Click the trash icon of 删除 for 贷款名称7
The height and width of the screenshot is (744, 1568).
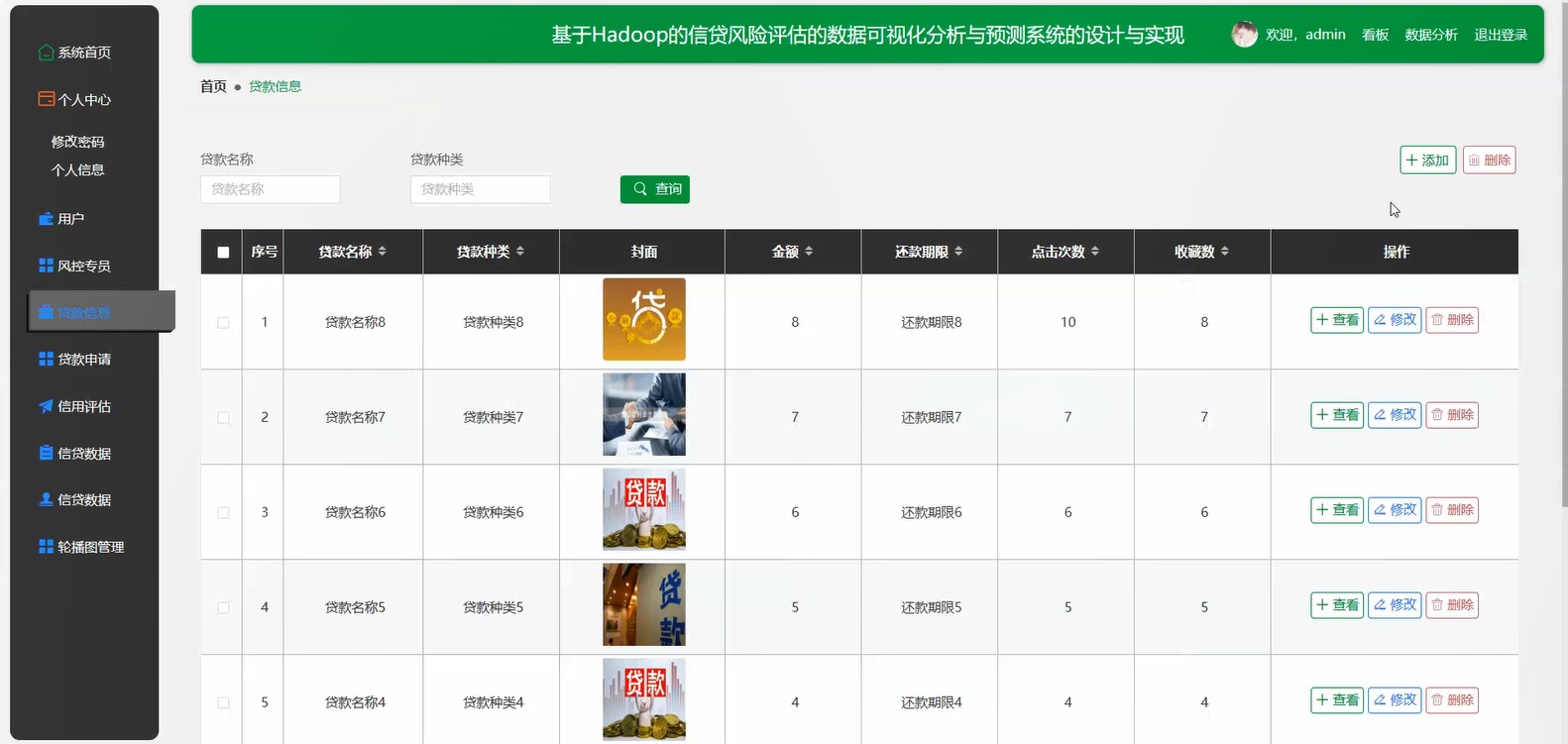pos(1437,415)
